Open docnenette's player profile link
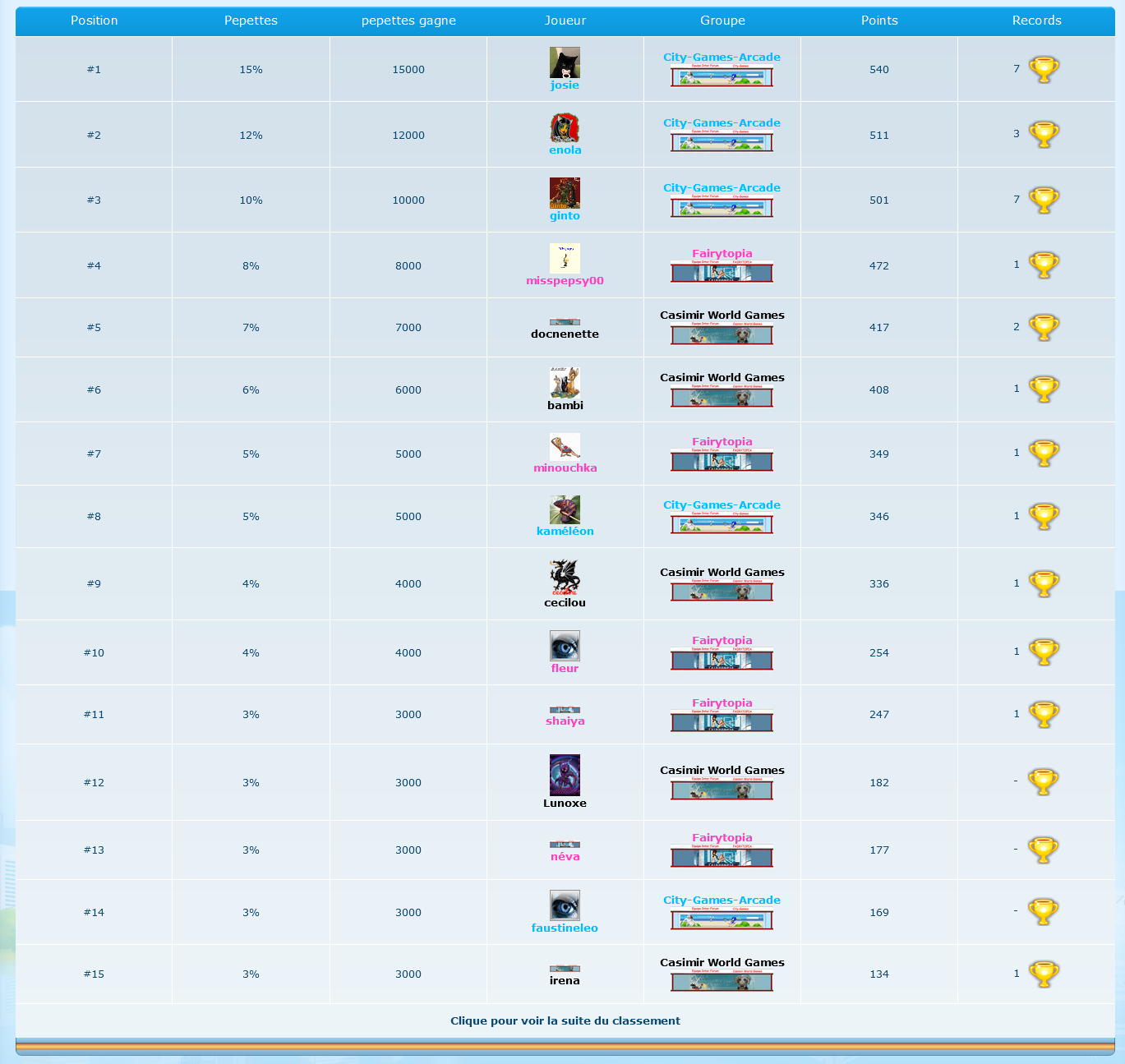Viewport: 1125px width, 1064px height. [x=565, y=334]
